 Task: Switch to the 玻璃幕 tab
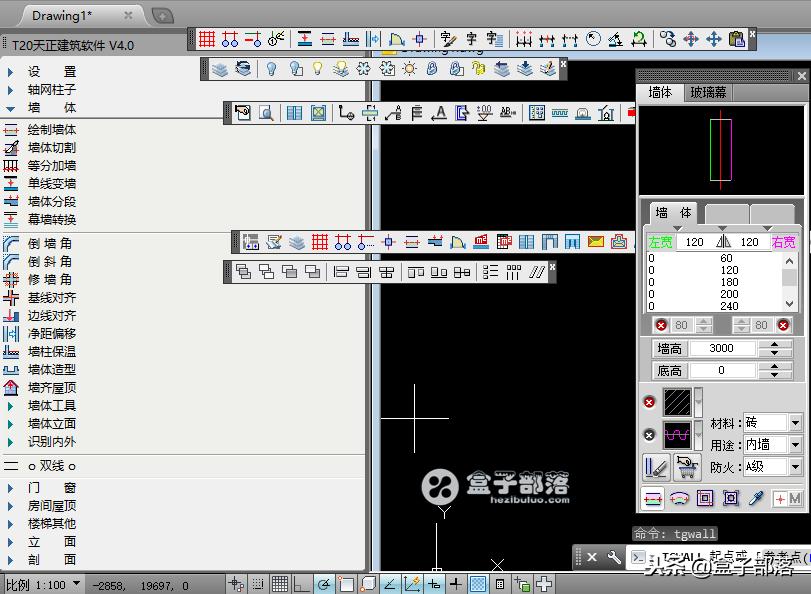click(x=708, y=92)
